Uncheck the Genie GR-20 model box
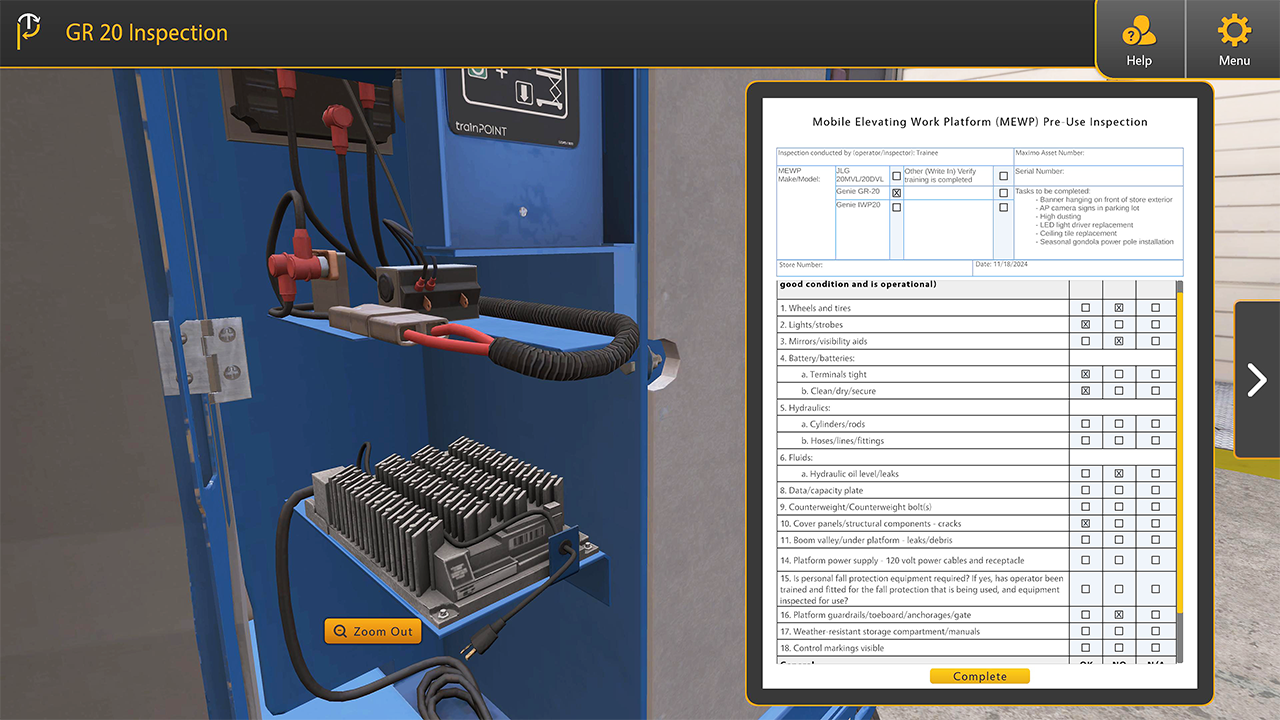Viewport: 1280px width, 720px height. point(896,192)
